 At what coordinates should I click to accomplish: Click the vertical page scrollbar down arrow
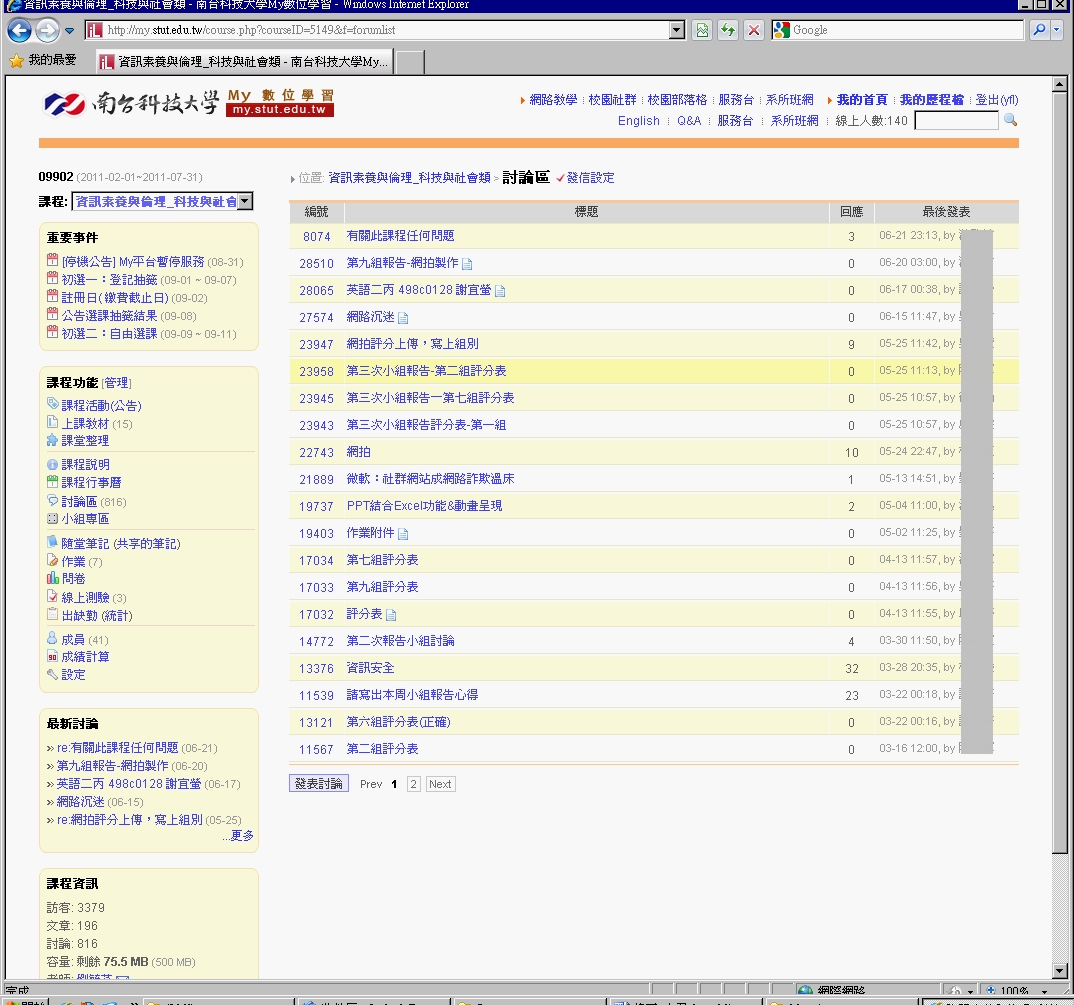click(x=1061, y=971)
